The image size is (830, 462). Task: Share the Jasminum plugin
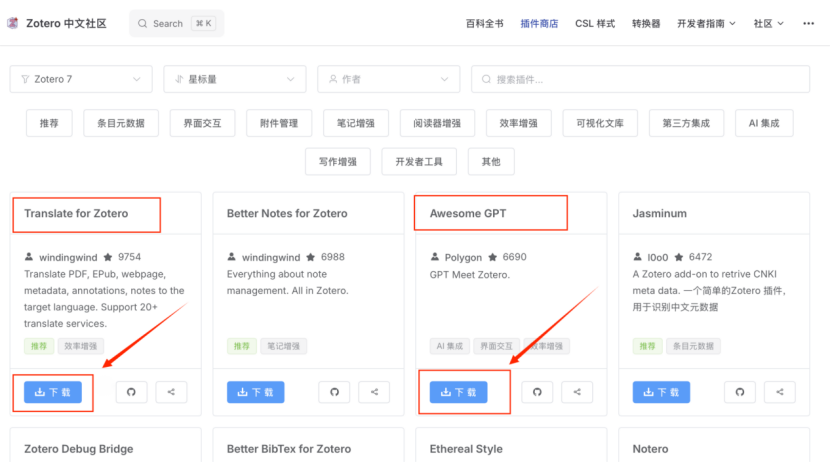tap(780, 392)
